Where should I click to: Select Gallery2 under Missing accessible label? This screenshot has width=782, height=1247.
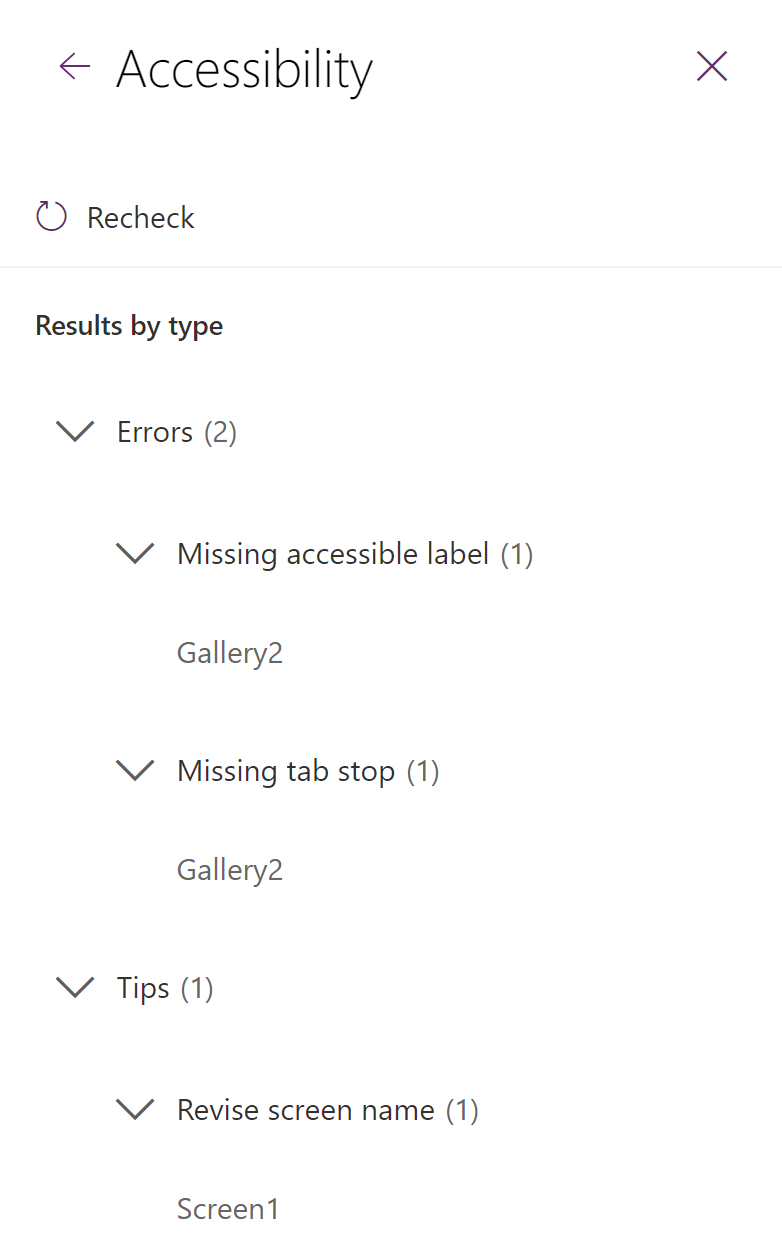pos(229,652)
